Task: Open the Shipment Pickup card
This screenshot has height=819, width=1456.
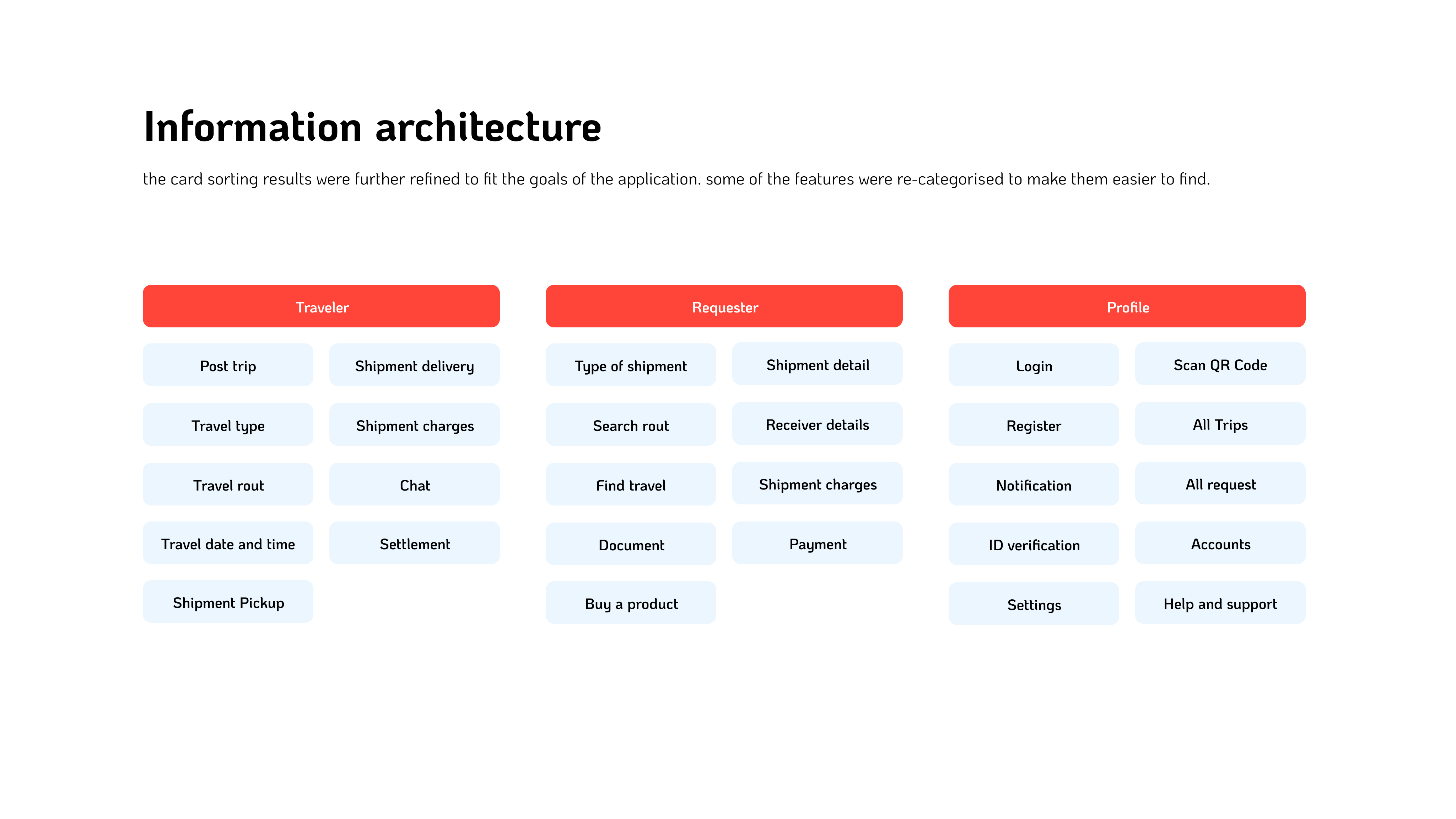Action: click(x=228, y=602)
